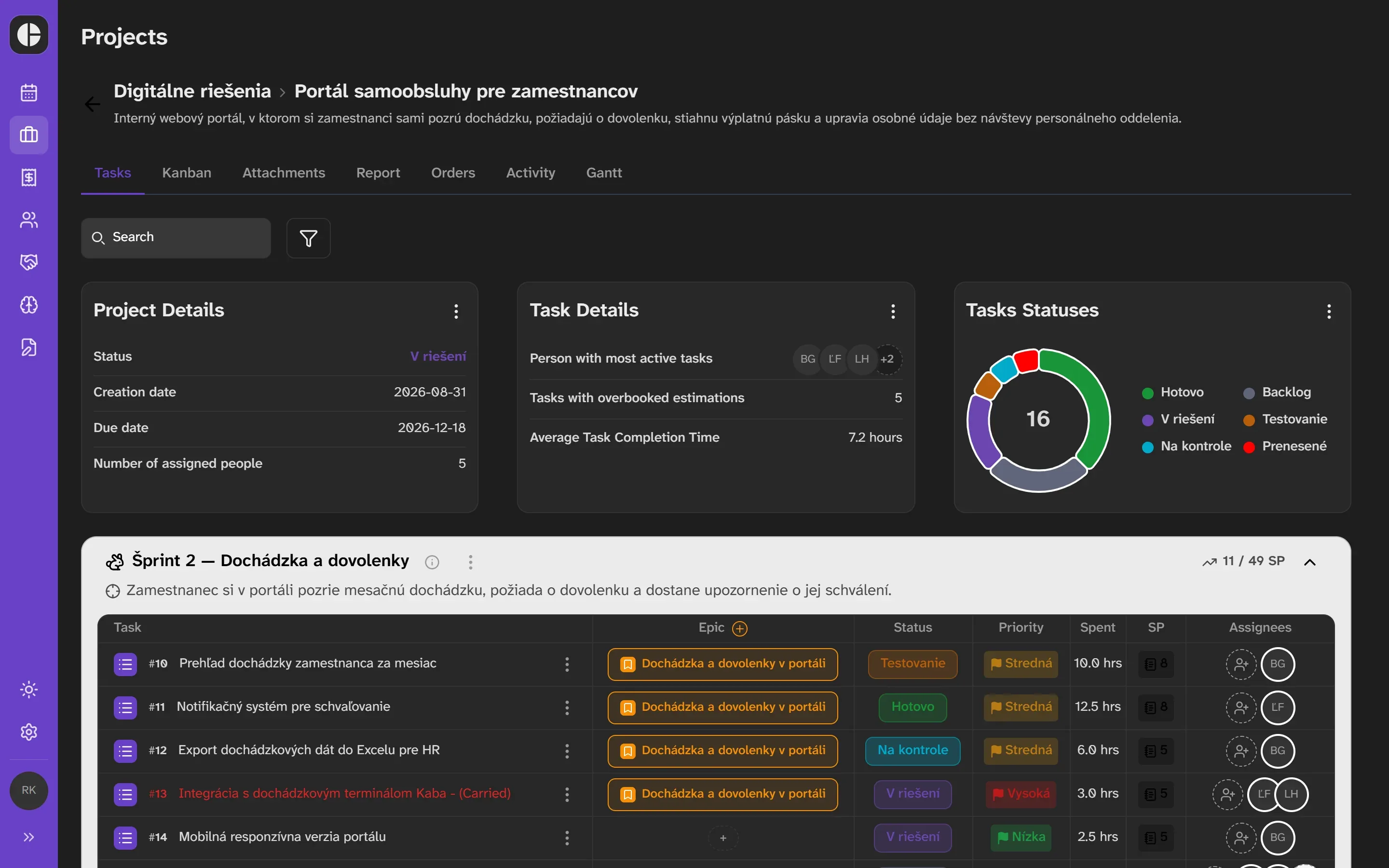Click the LH assignee avatar on task #13
Image resolution: width=1389 pixels, height=868 pixels.
tap(1291, 794)
